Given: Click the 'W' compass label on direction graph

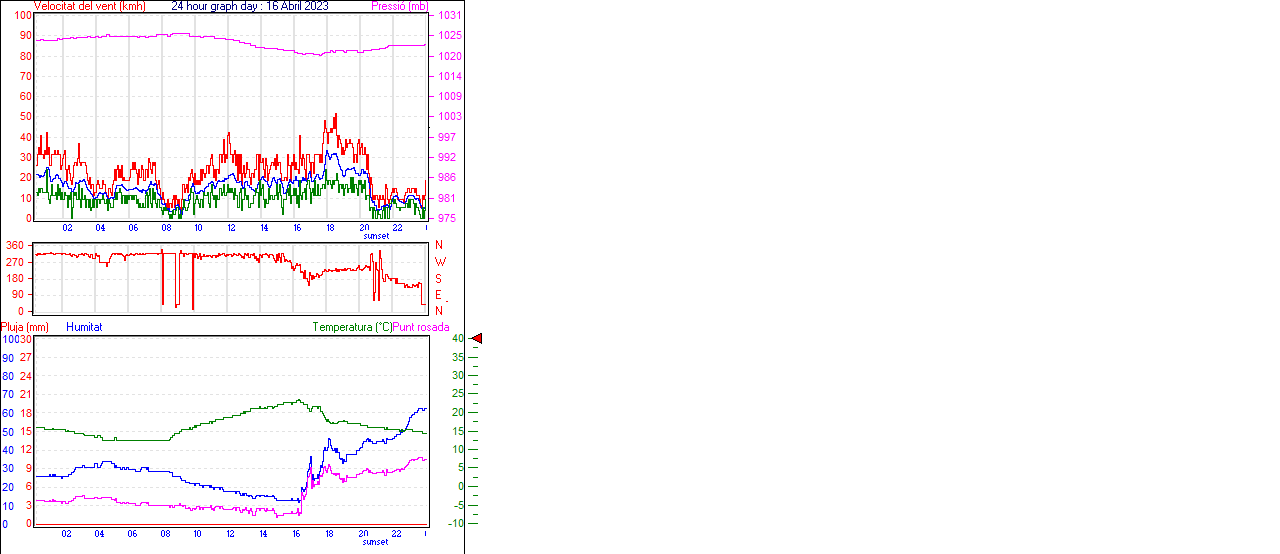Looking at the screenshot, I should coord(440,262).
